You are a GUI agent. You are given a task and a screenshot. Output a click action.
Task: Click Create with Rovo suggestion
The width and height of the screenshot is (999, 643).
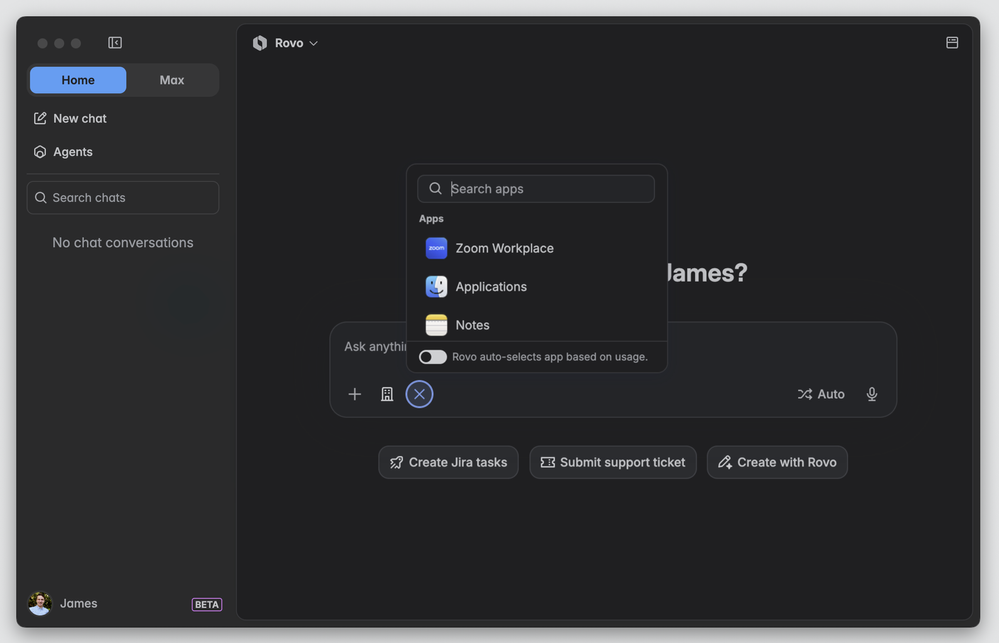(777, 463)
